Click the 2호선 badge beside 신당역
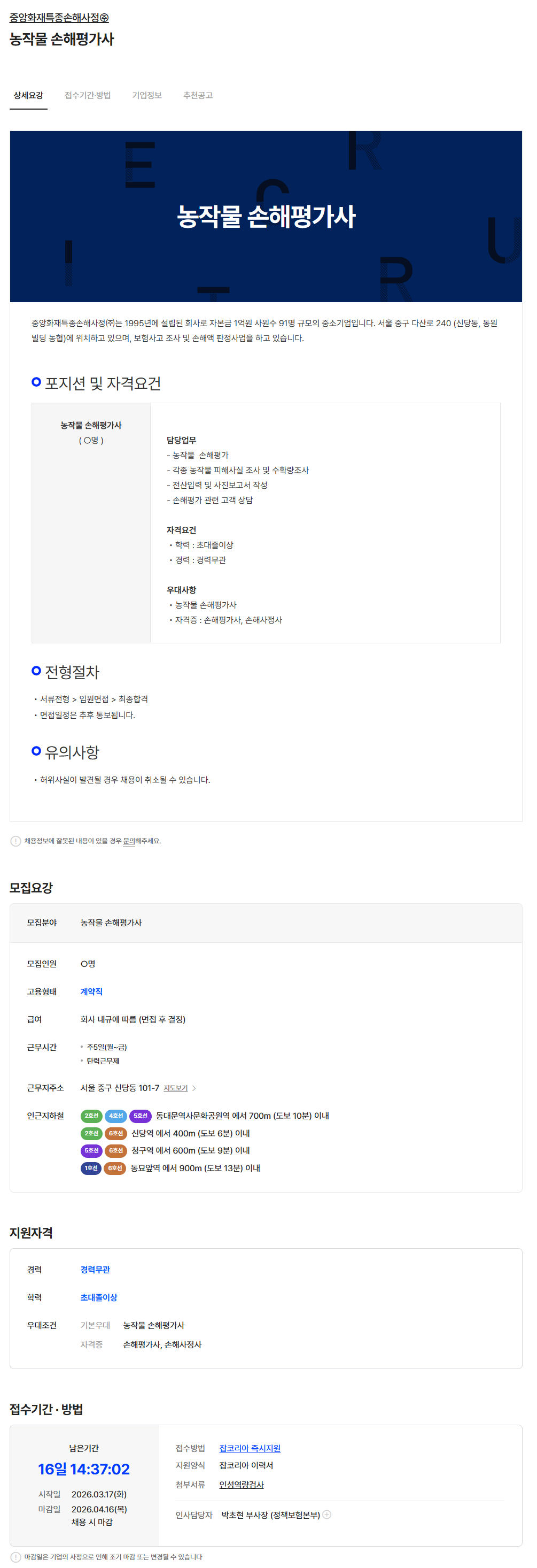This screenshot has height=1568, width=537. pos(91,1133)
